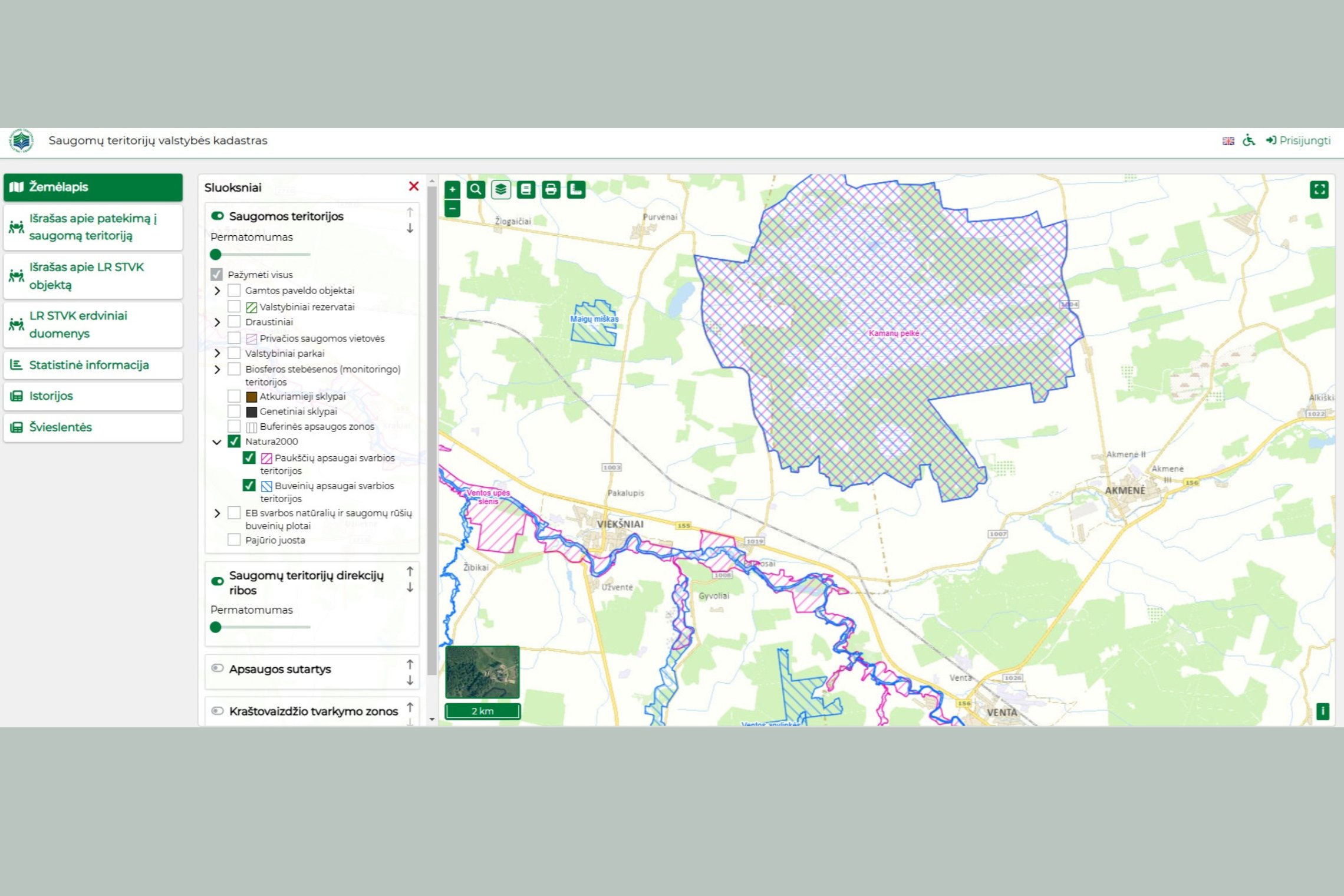This screenshot has height=896, width=1344.
Task: Enable the Valstybiniai rezervatai checkbox
Action: coord(234,307)
